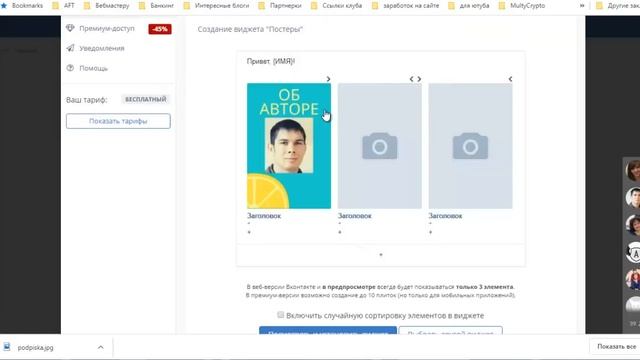
Task: Select the ОБ АВТОРЕ poster image
Action: tap(289, 146)
